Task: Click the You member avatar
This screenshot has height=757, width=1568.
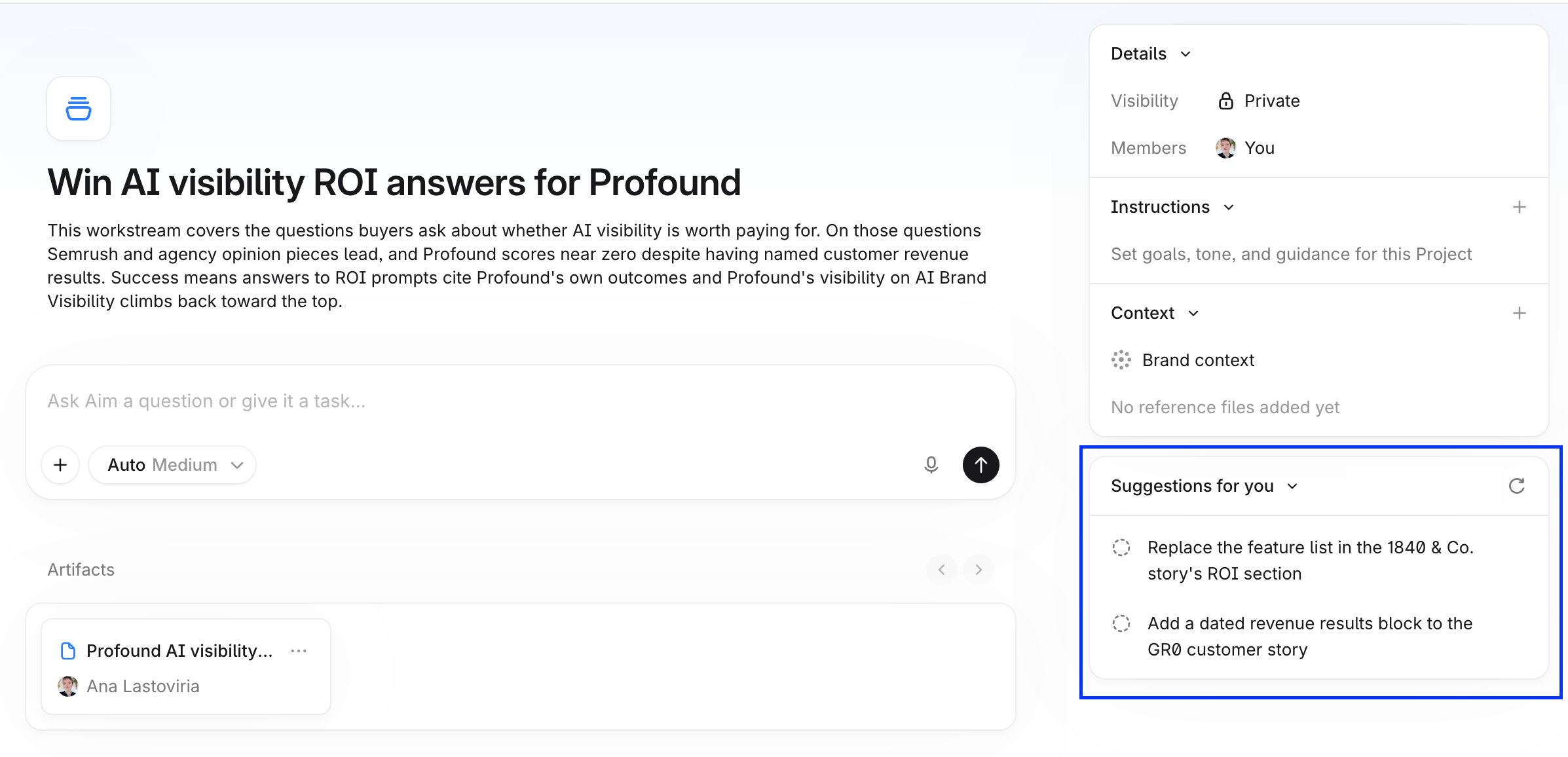Action: point(1225,148)
